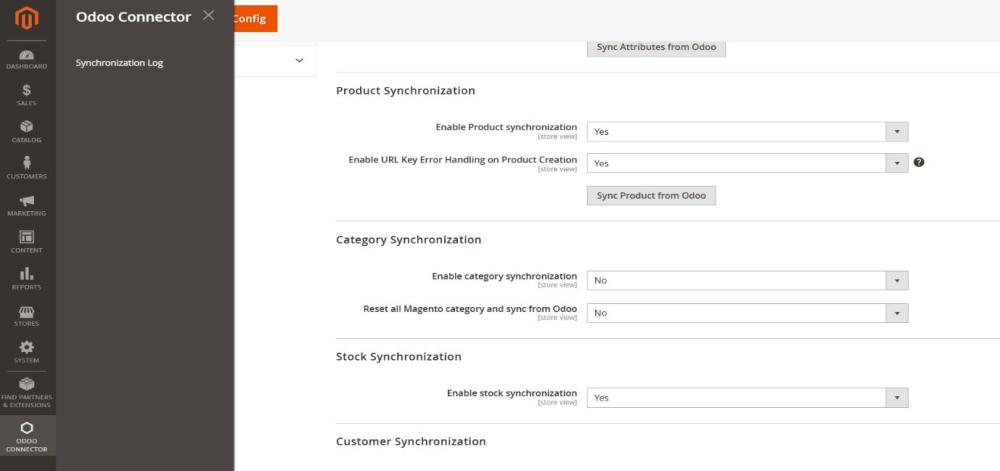Close the Odoo Connector flyout panel

pyautogui.click(x=209, y=15)
